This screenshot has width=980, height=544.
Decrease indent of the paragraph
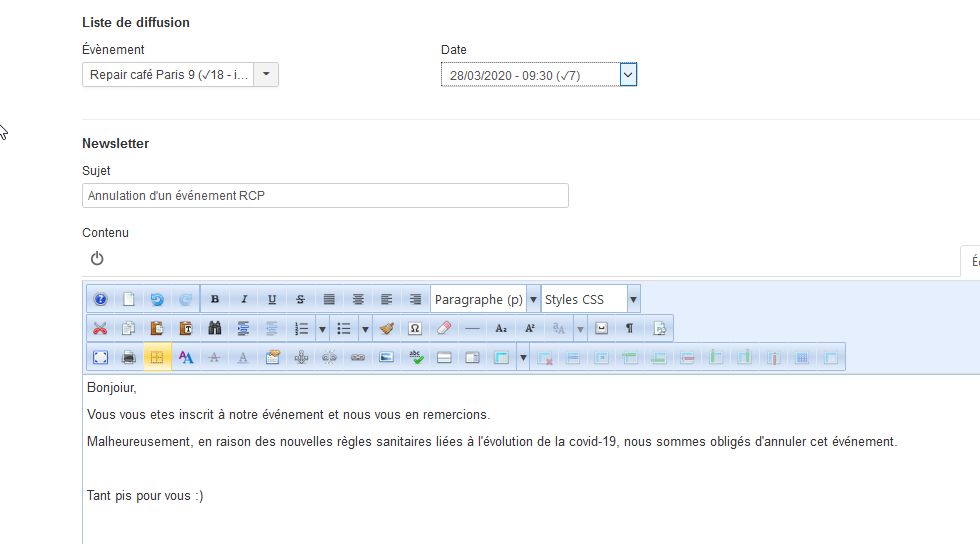tap(272, 328)
